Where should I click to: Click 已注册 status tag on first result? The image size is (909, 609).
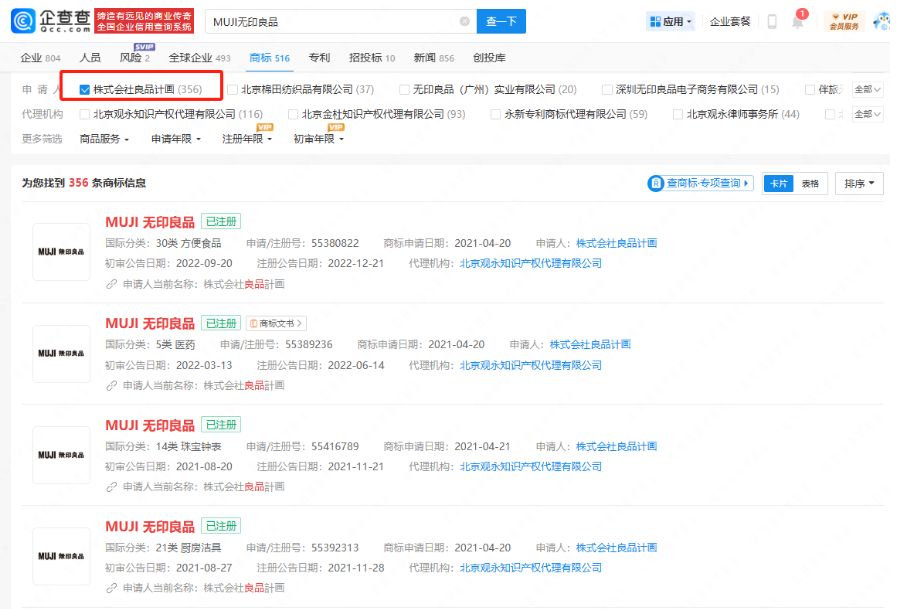[x=221, y=222]
